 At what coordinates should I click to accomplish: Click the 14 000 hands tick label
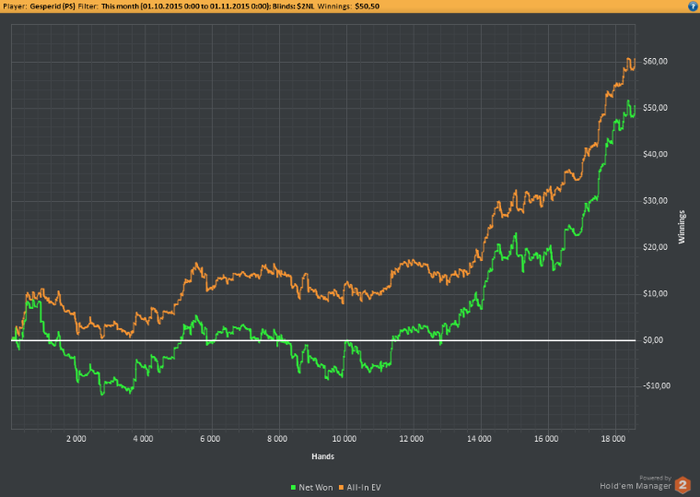(x=479, y=439)
